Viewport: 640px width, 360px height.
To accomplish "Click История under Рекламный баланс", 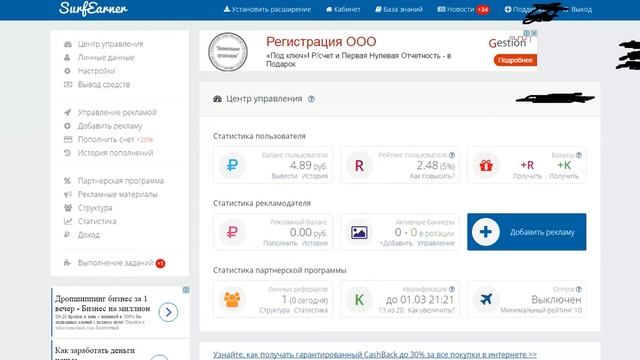I will tap(315, 243).
